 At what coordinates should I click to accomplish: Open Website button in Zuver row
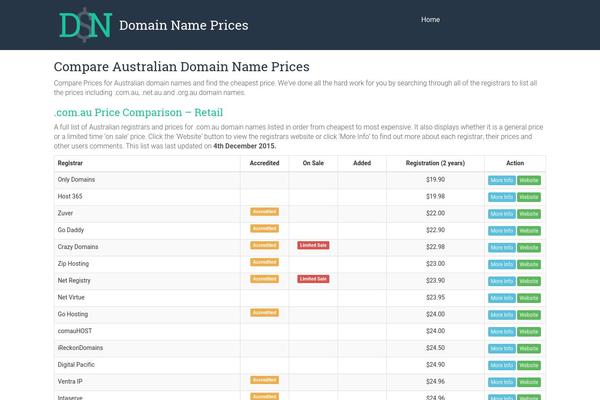pyautogui.click(x=529, y=214)
